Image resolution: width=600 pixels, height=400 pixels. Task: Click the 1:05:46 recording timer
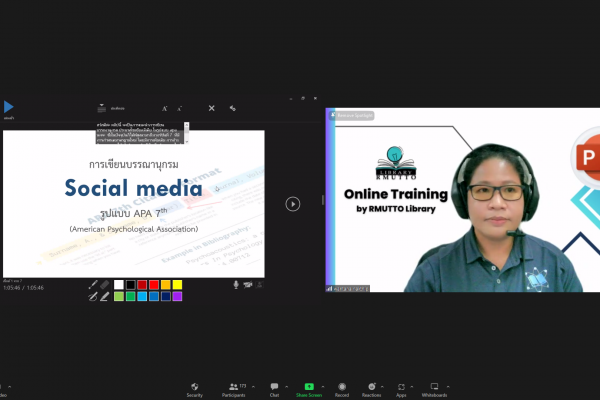[23, 288]
